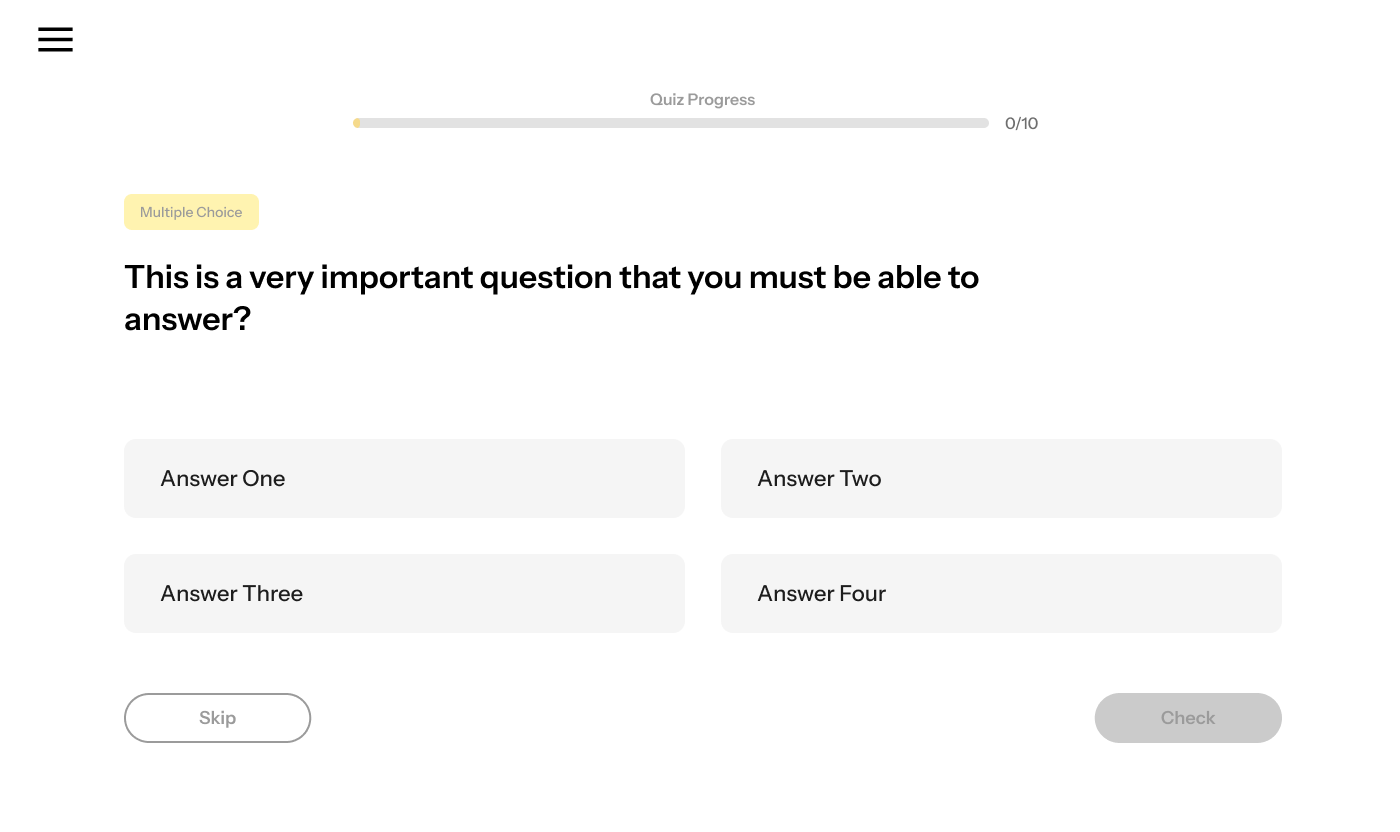Click the 0/10 progress counter
The height and width of the screenshot is (832, 1400).
(x=1021, y=123)
